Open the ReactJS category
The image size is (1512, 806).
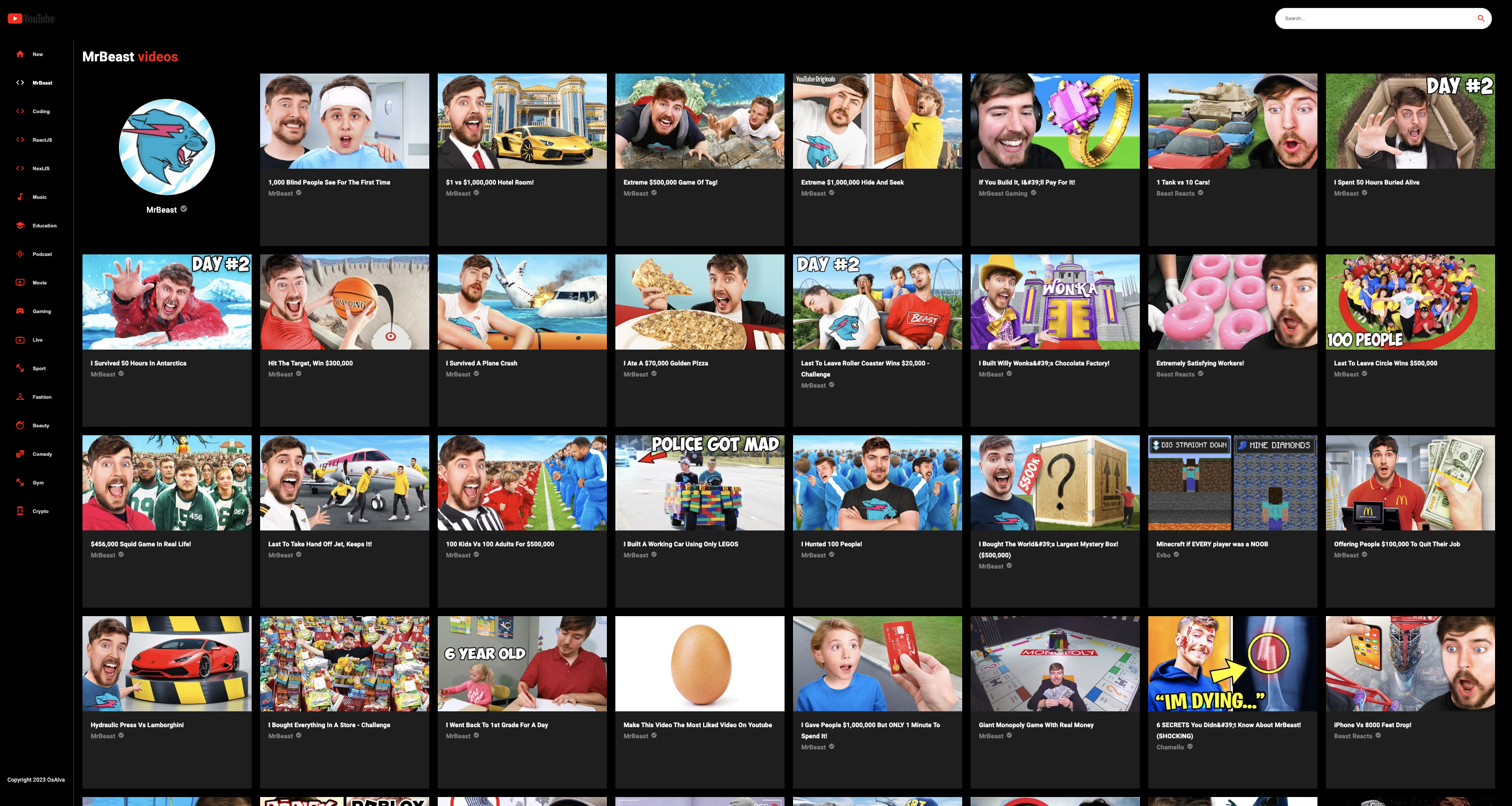[42, 140]
